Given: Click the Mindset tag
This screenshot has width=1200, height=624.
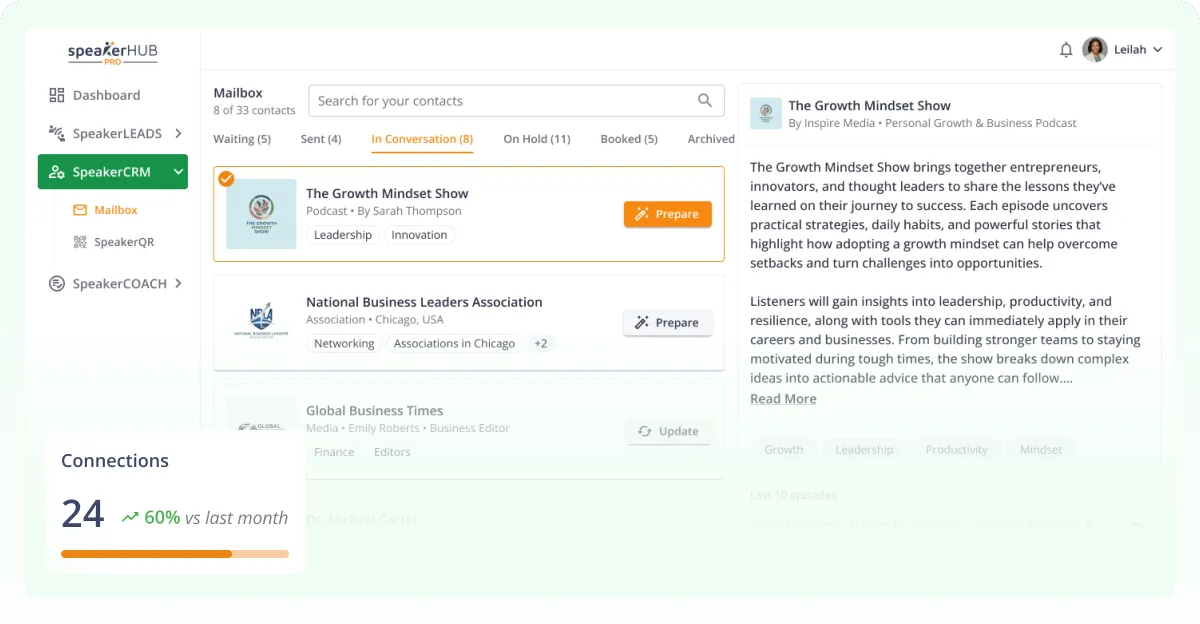Looking at the screenshot, I should click(x=1041, y=450).
